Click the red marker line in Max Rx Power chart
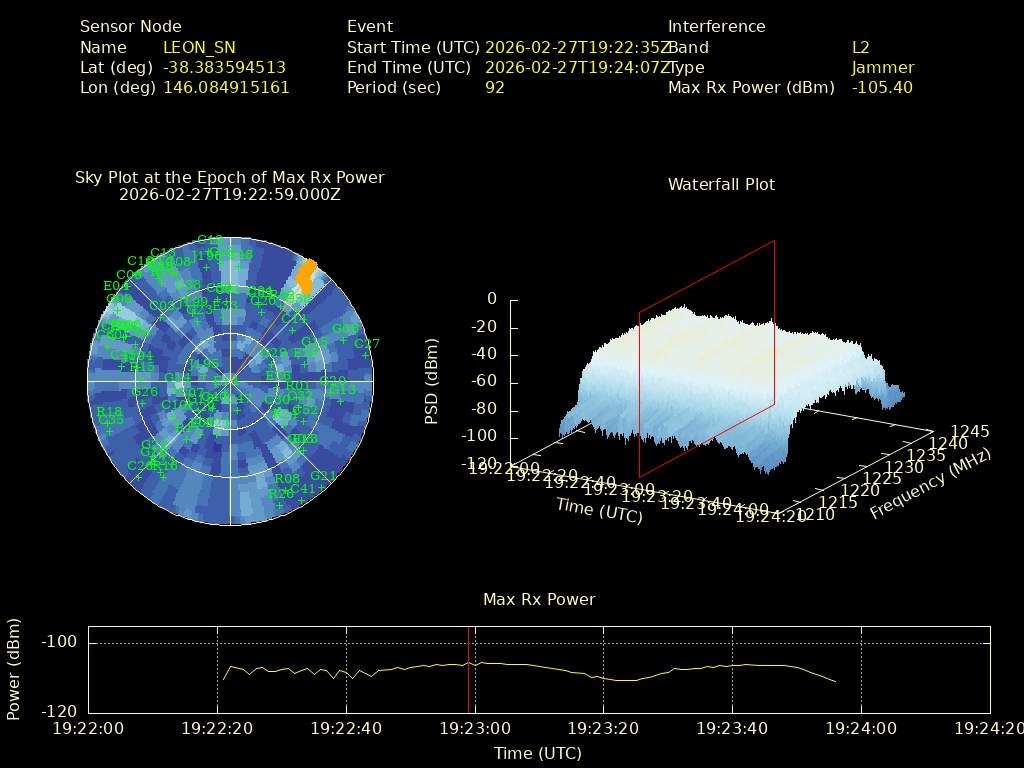This screenshot has height=768, width=1024. [469, 669]
